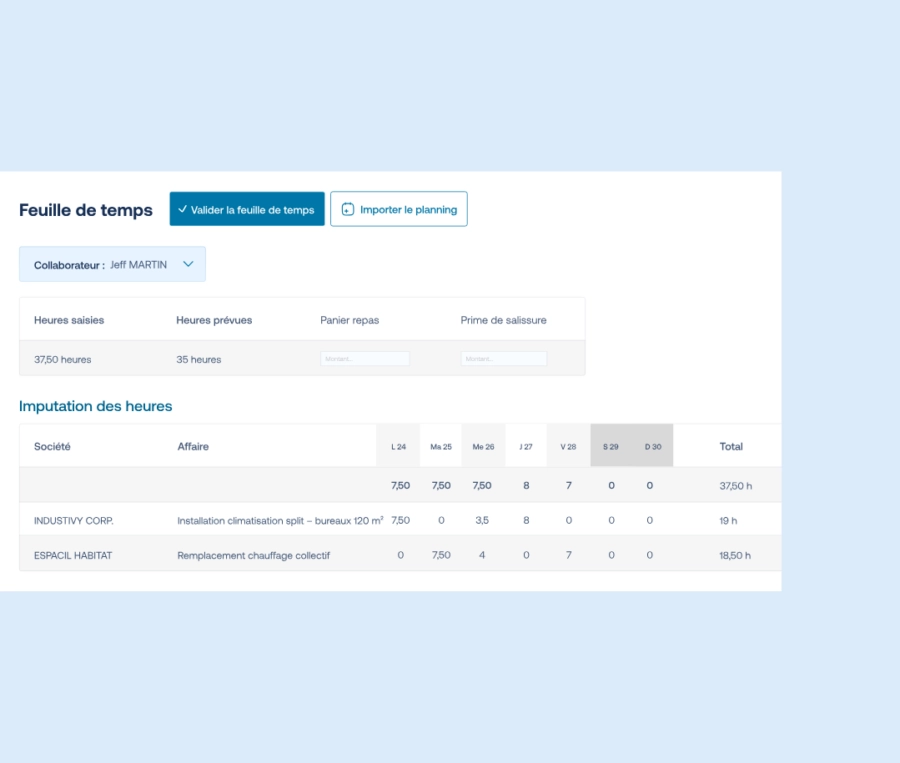Click the Société column header
This screenshot has height=763, width=900.
(52, 447)
